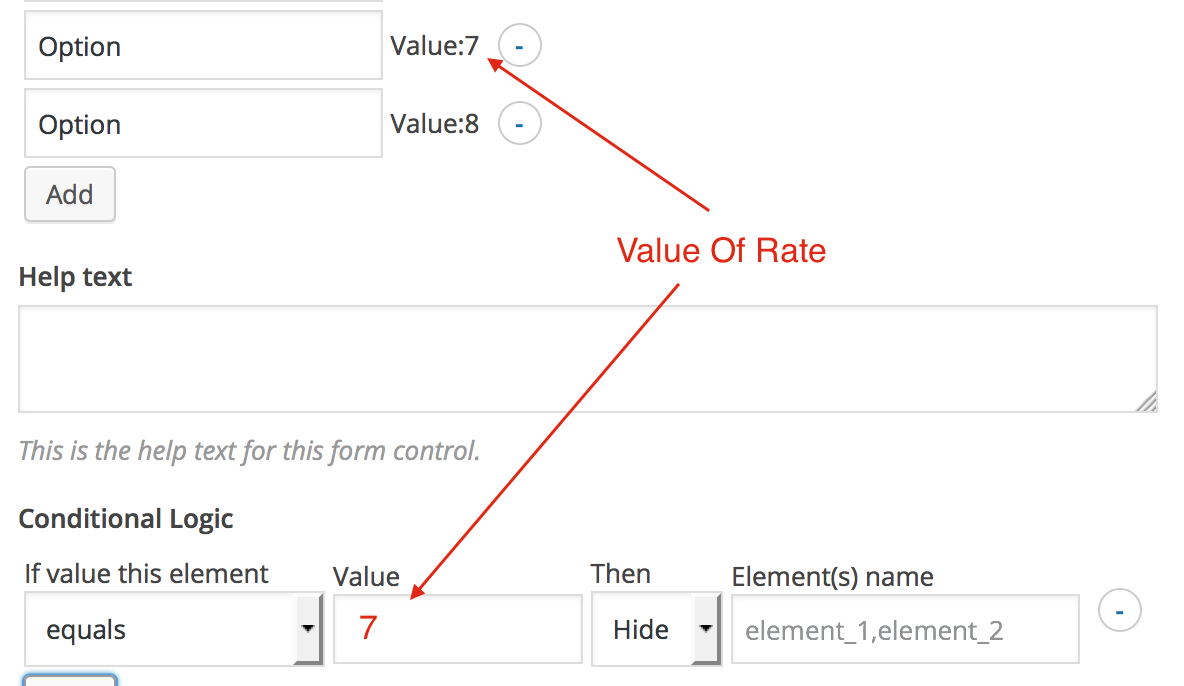The image size is (1184, 686).
Task: Remove the option with Value:8
Action: pyautogui.click(x=519, y=125)
